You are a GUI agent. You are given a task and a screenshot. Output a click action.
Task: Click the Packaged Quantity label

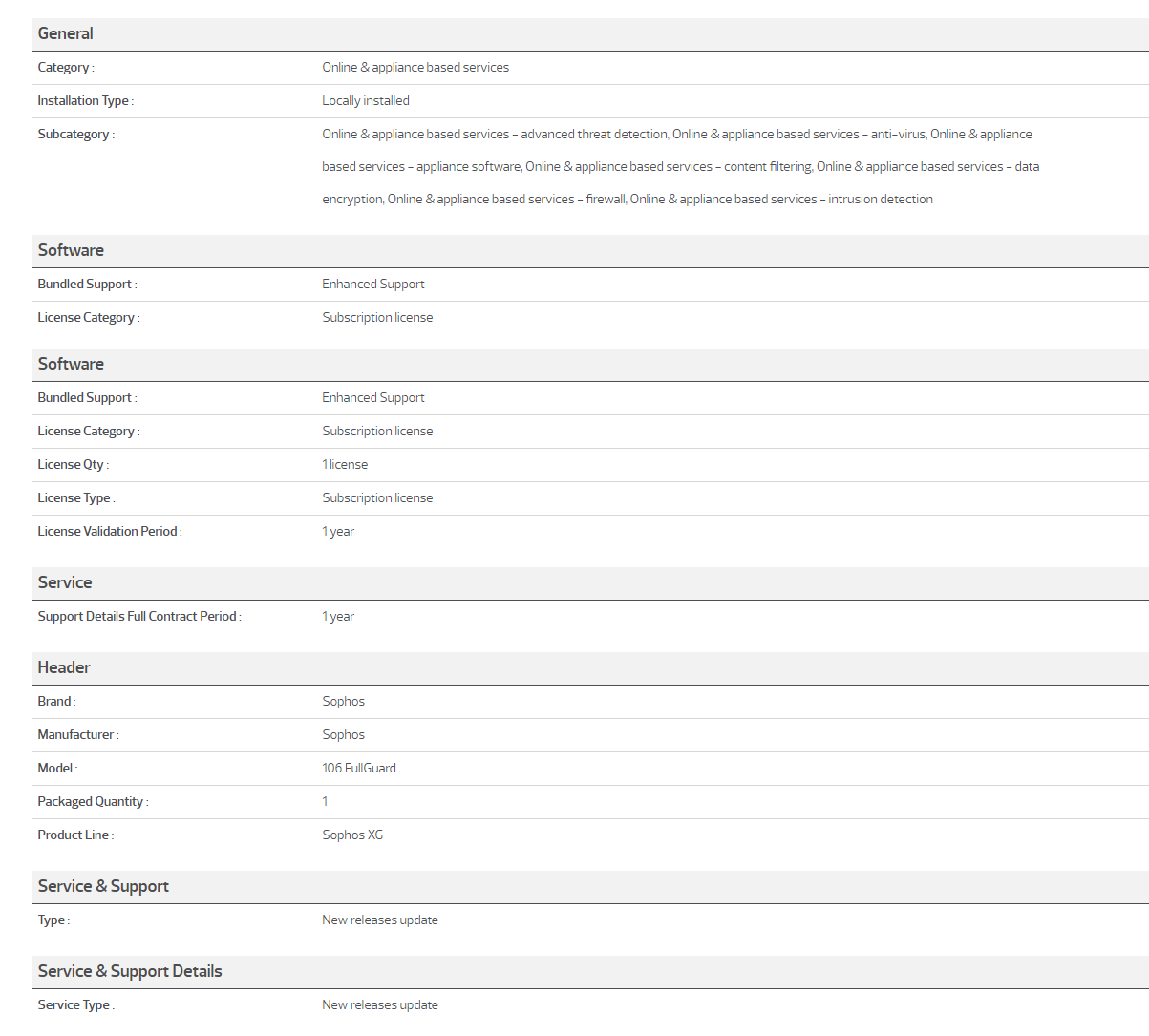click(x=93, y=802)
